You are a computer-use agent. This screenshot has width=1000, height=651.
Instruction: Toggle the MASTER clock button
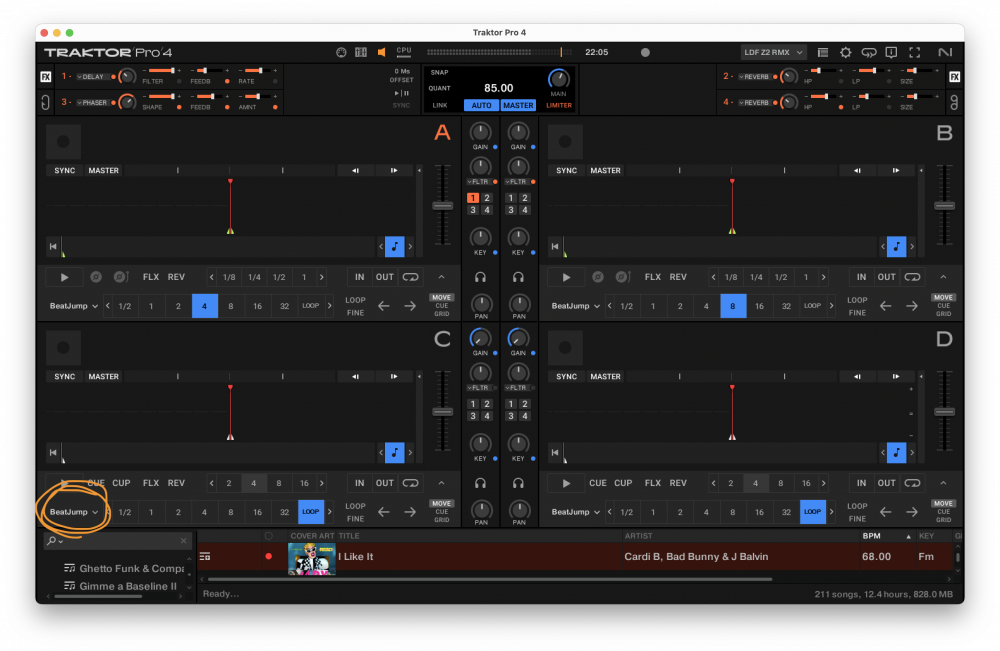[518, 105]
